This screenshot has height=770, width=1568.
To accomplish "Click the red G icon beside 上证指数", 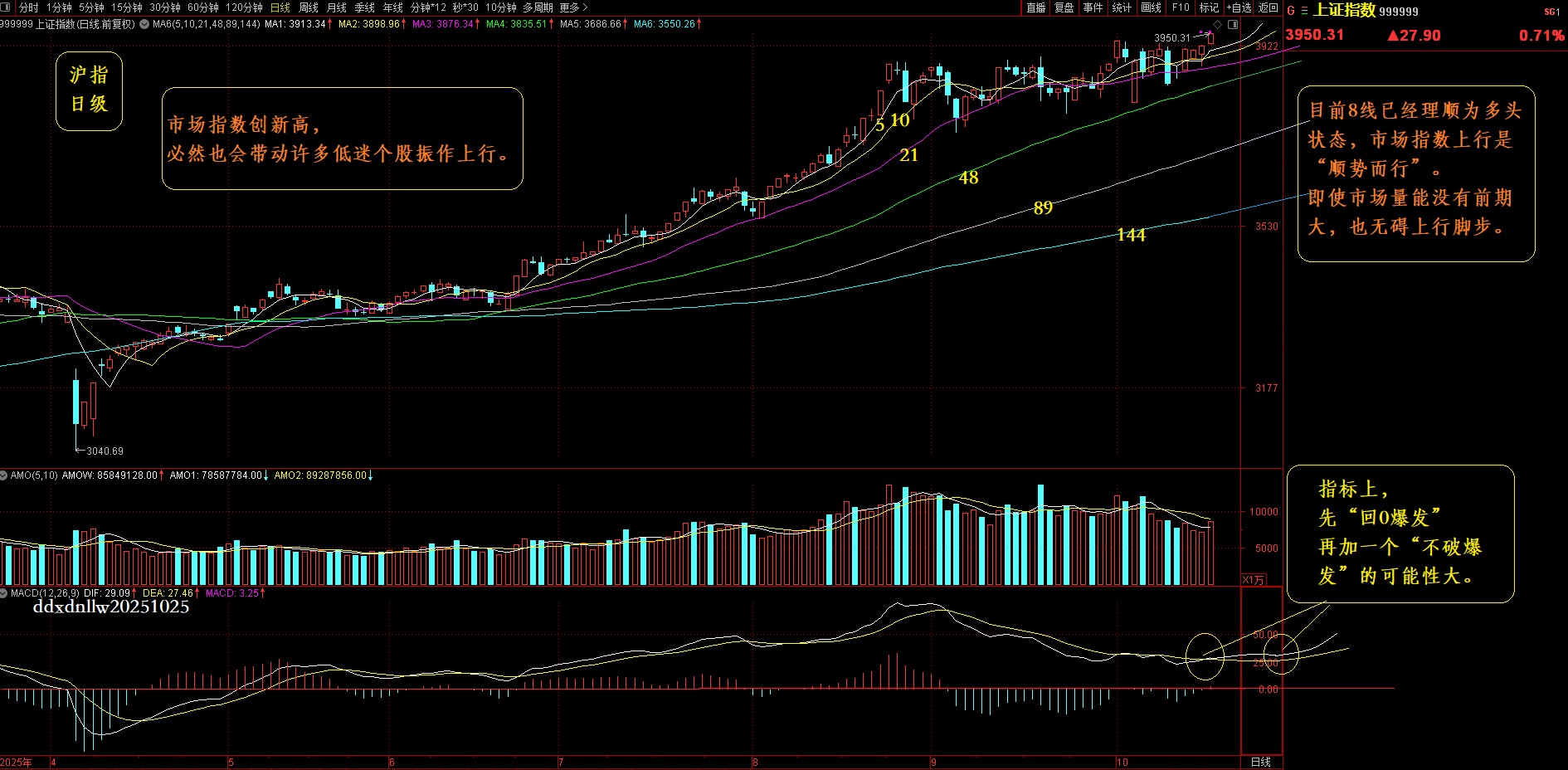I will tap(1291, 11).
